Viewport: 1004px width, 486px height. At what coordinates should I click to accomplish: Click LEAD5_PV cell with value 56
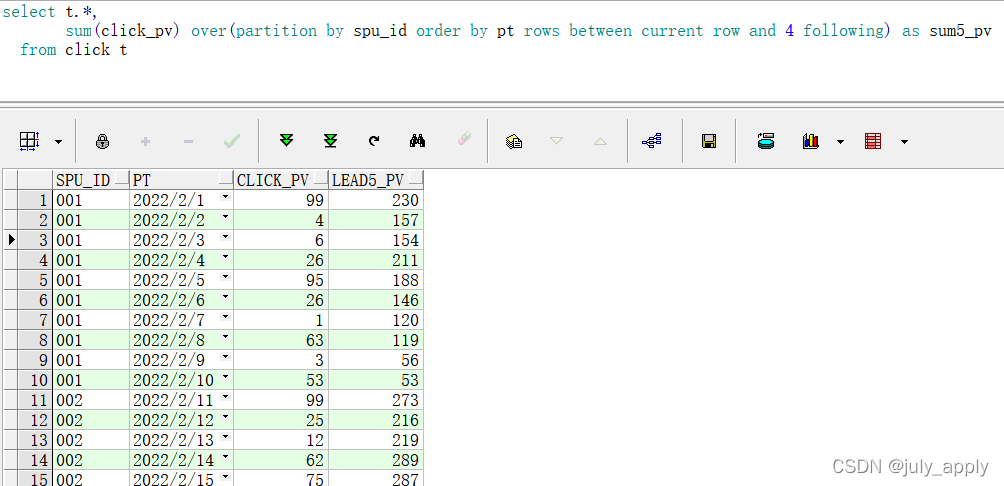[376, 360]
